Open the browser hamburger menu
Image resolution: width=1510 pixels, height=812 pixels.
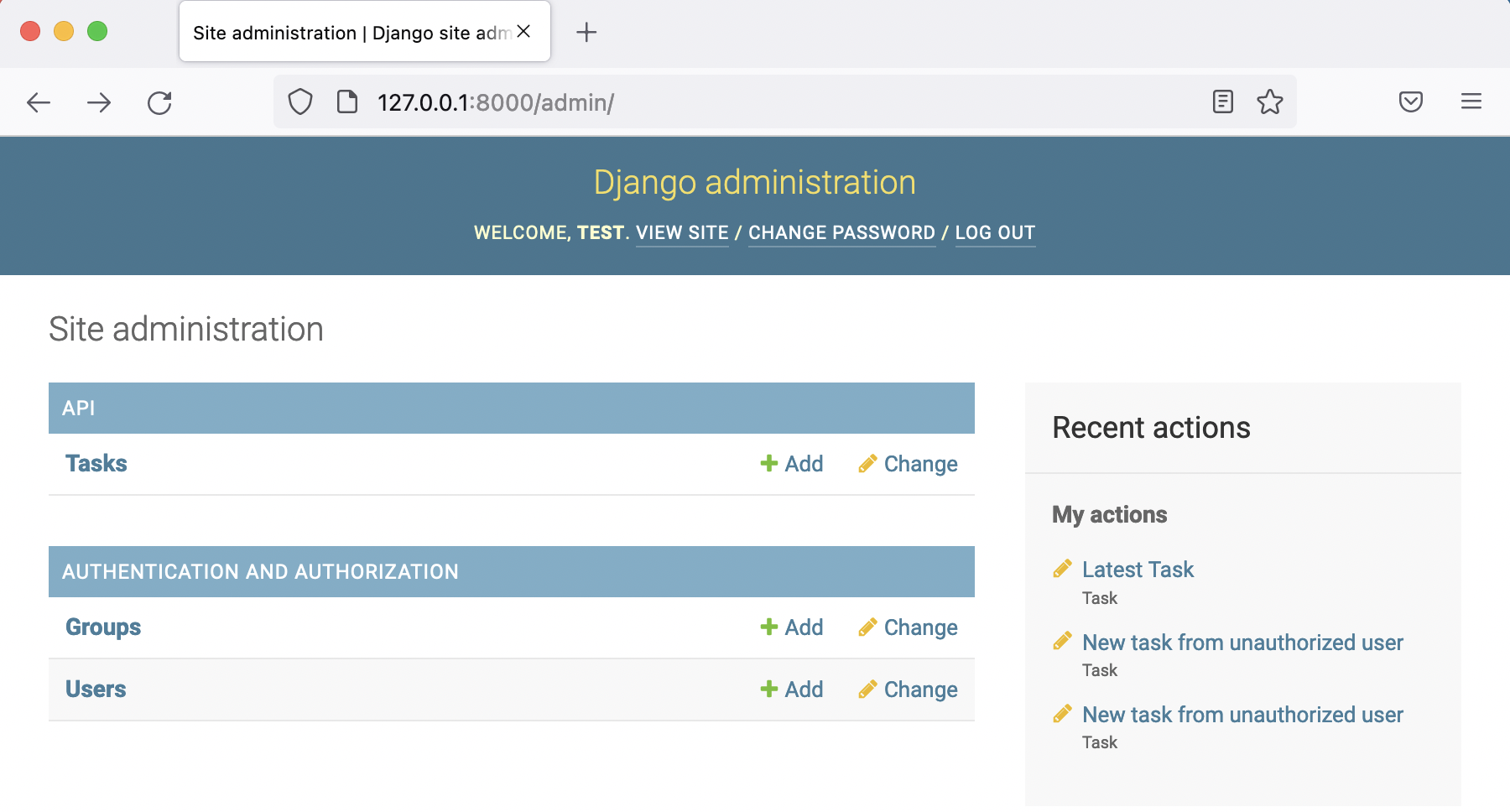point(1471,102)
